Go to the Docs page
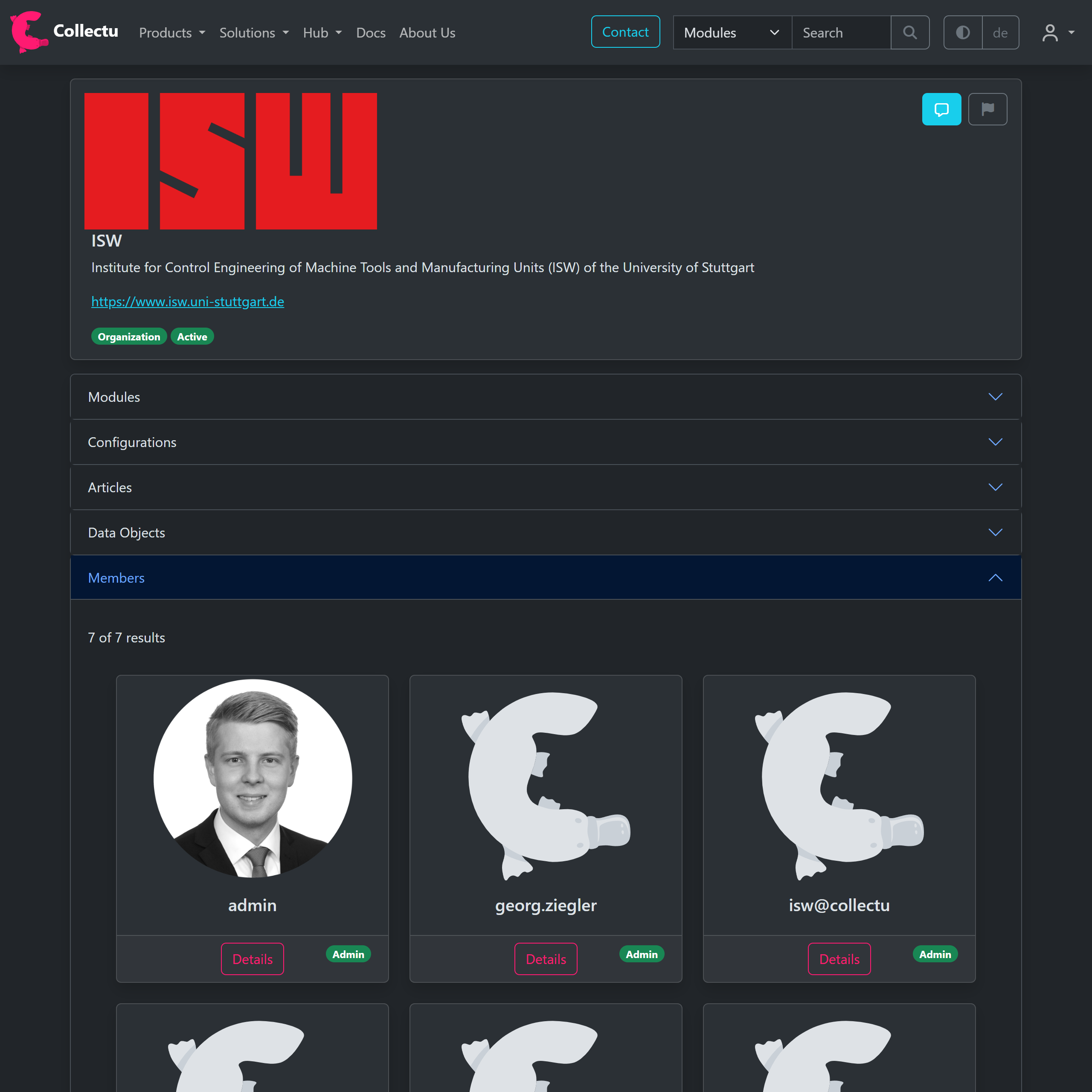 [371, 33]
